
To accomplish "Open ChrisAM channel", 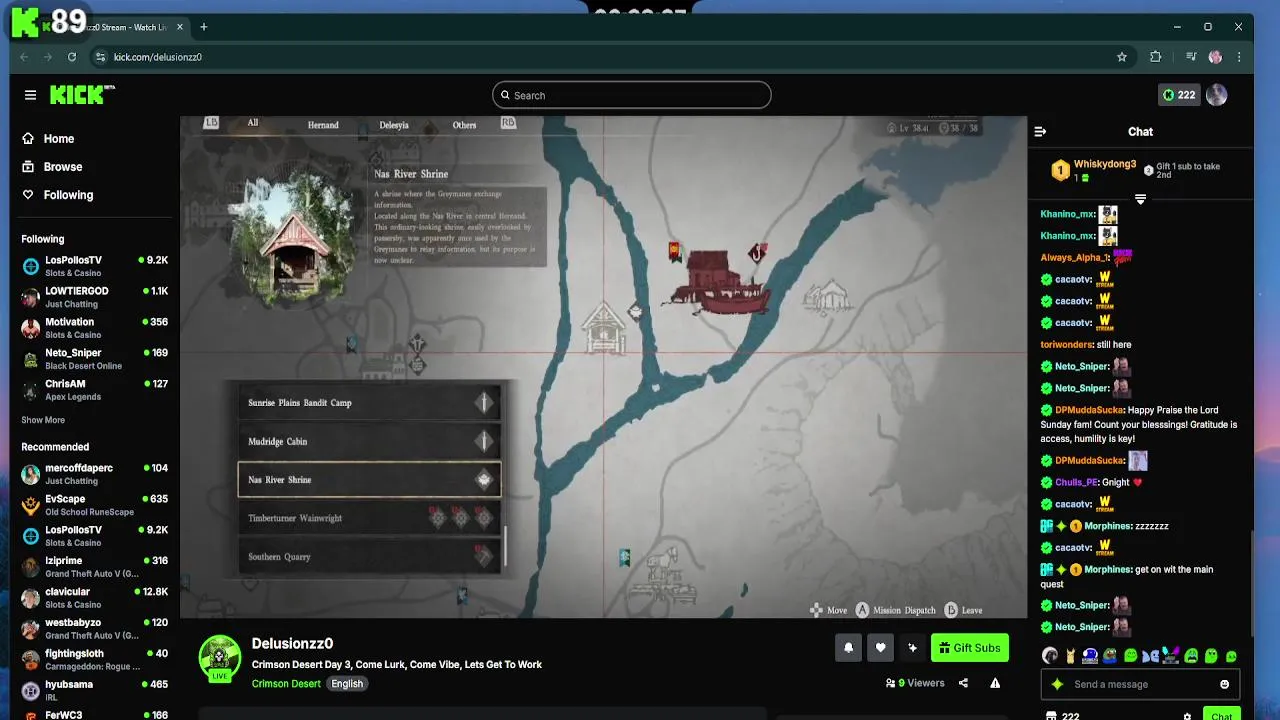I will [x=95, y=390].
